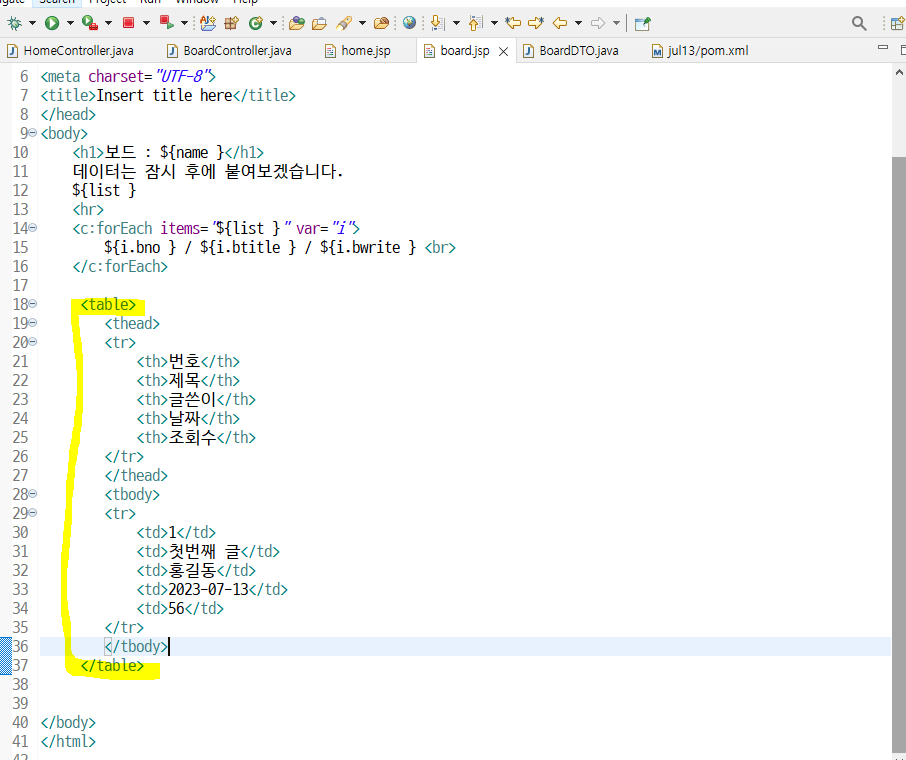Image resolution: width=906 pixels, height=760 pixels.
Task: Open the New Java class dropdown arrow
Action: [x=273, y=23]
